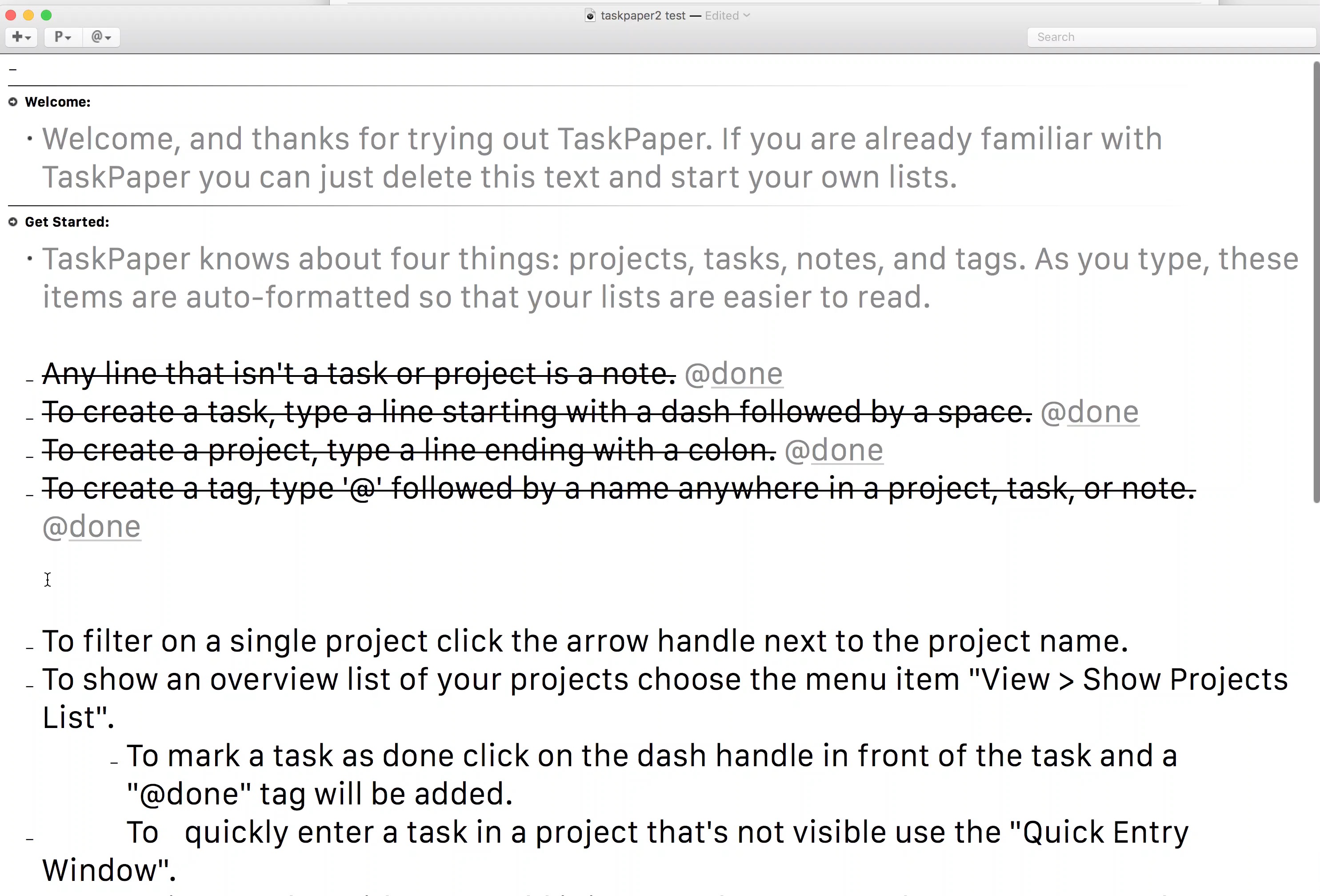This screenshot has height=896, width=1320.
Task: Click the Welcome project arrow handle
Action: (13, 102)
